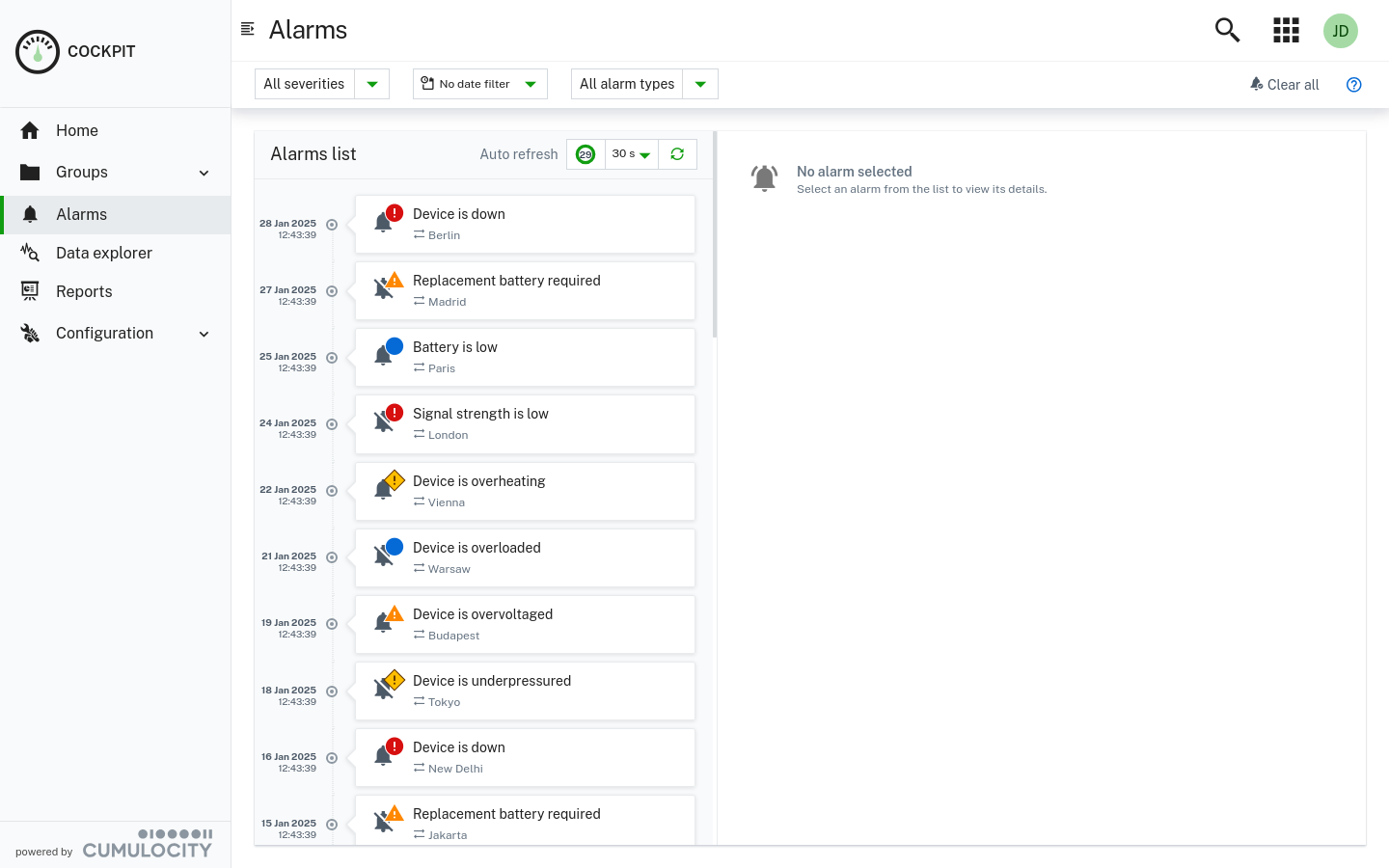1389x868 pixels.
Task: Click the refresh icon in Alarms list
Action: click(677, 153)
